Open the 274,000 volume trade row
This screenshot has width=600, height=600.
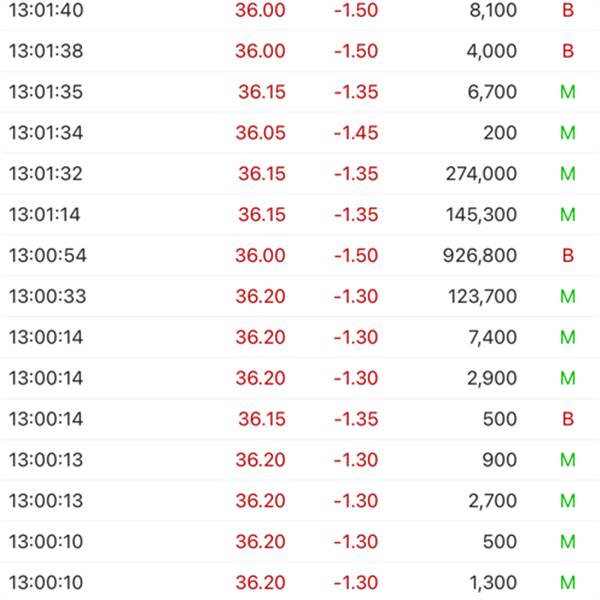[300, 174]
